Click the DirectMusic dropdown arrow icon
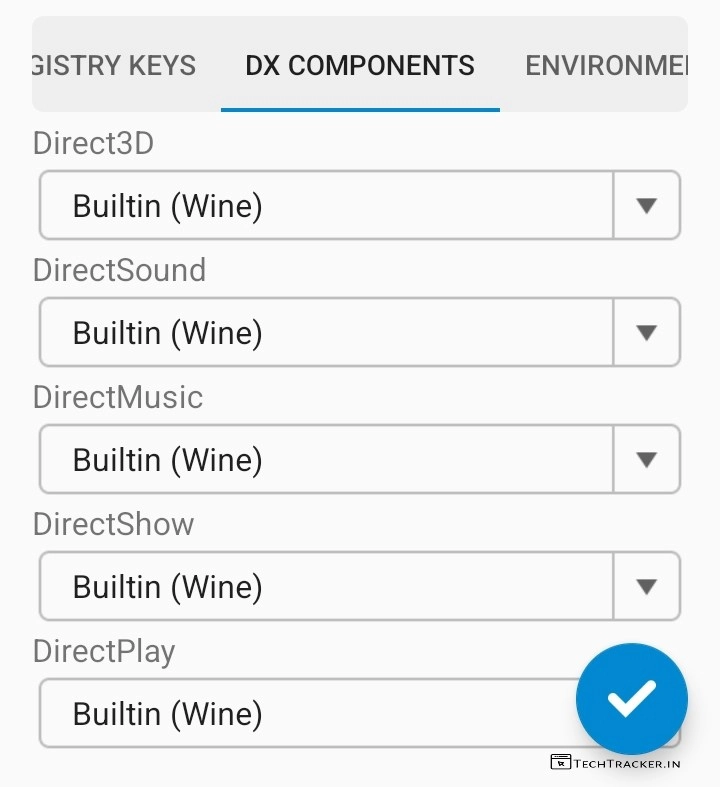Image resolution: width=720 pixels, height=787 pixels. (646, 459)
